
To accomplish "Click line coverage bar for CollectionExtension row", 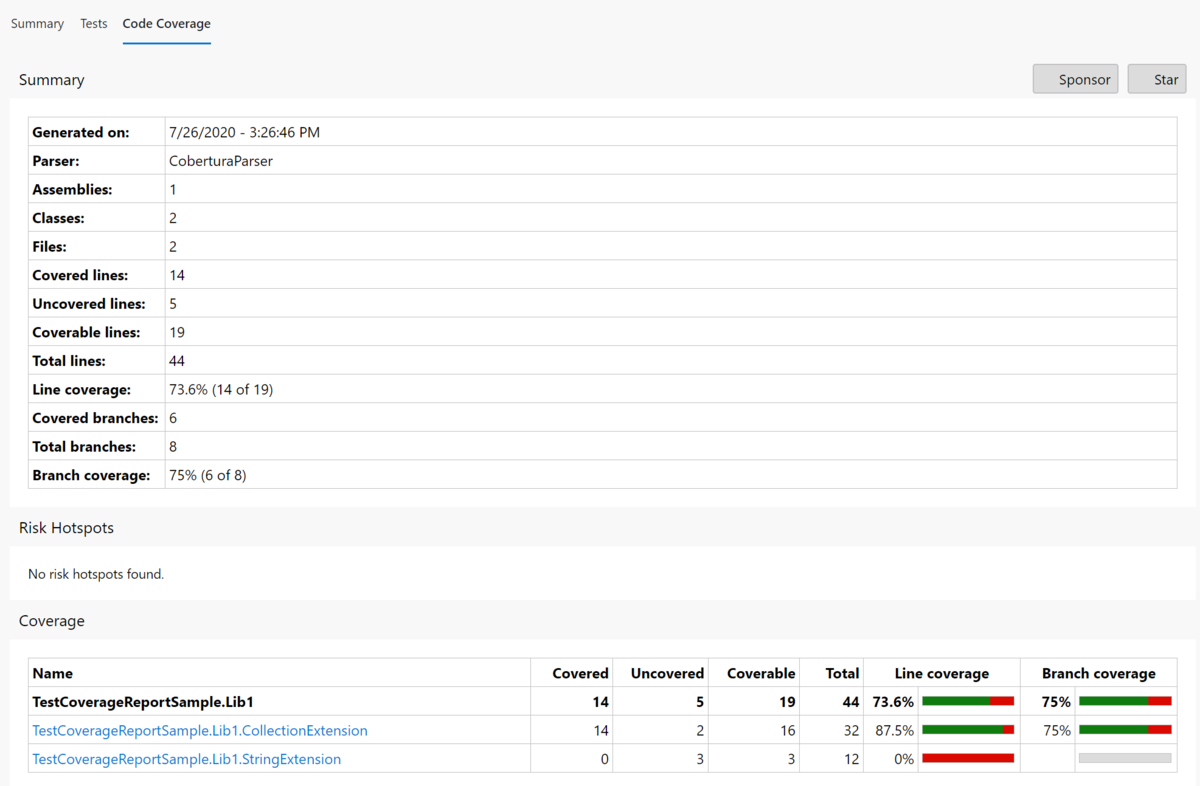I will [968, 731].
